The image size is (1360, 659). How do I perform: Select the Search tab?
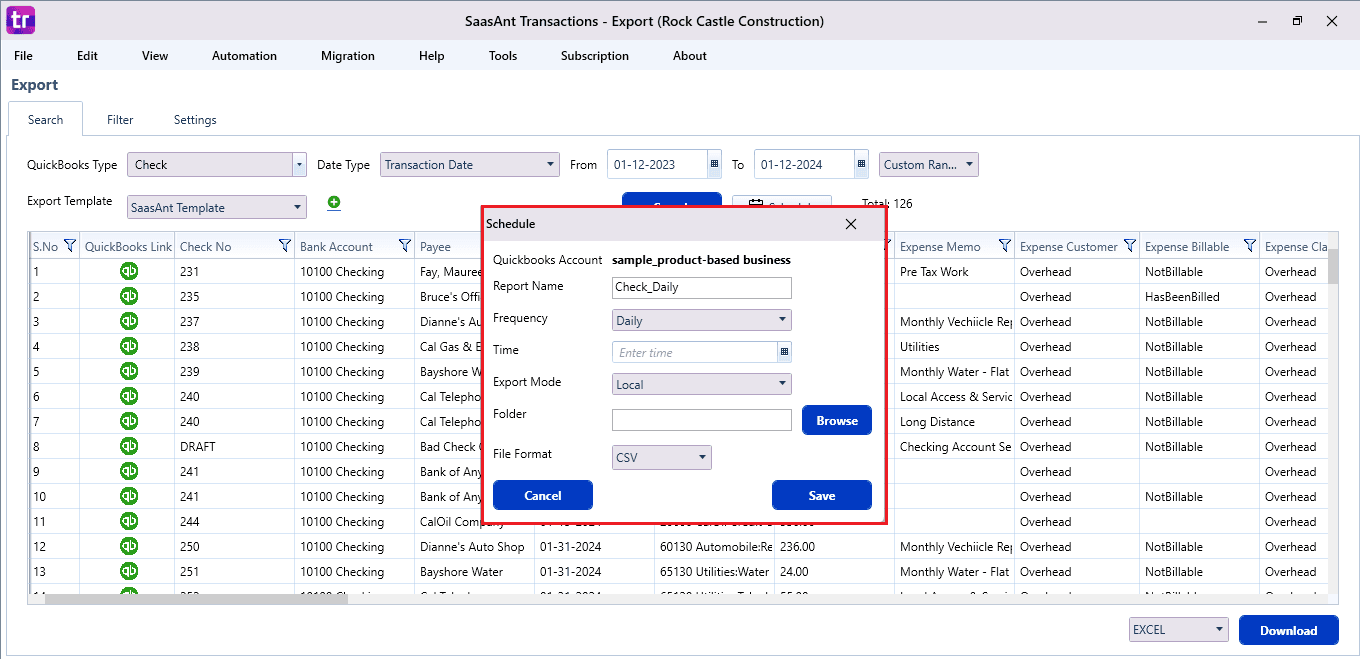[x=45, y=119]
